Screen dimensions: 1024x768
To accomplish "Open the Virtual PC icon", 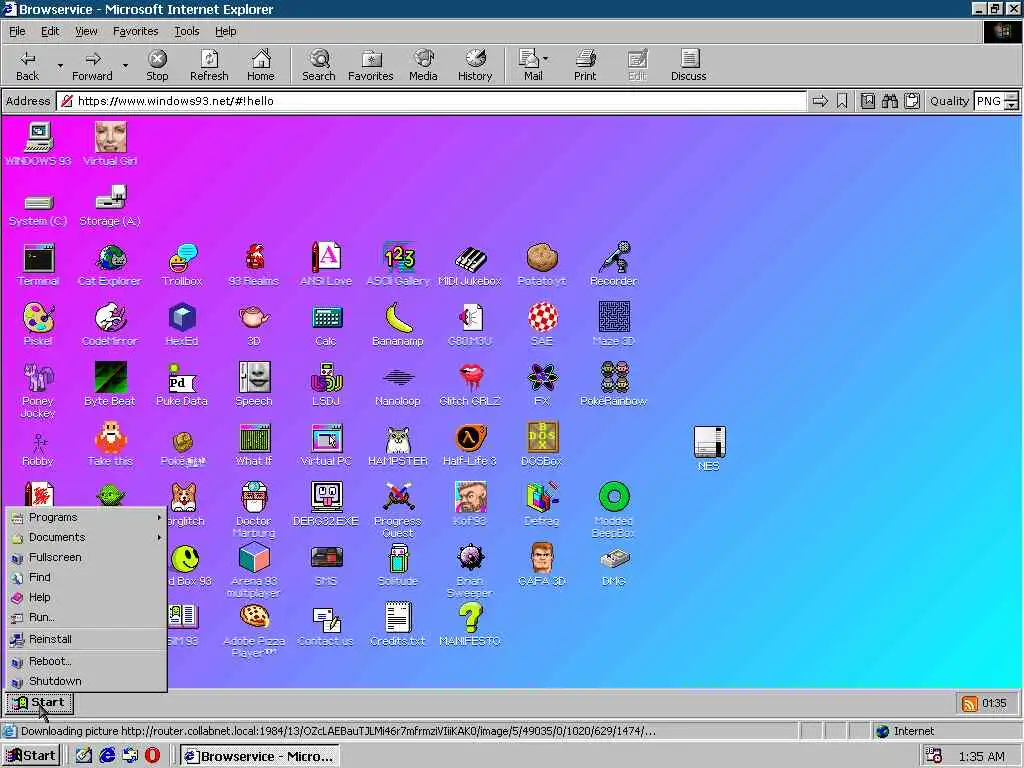I will pos(326,445).
